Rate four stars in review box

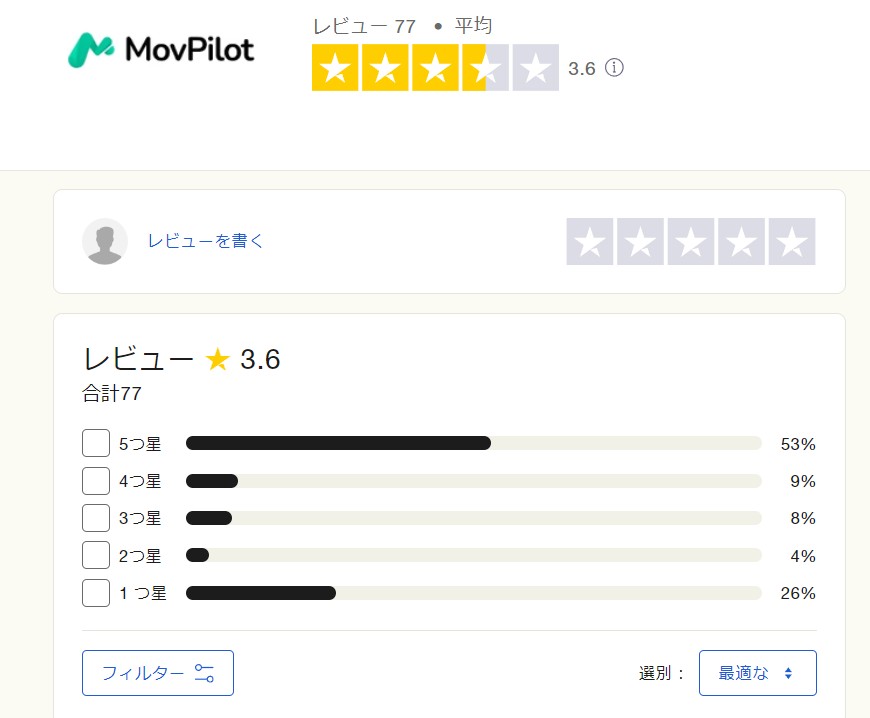[x=741, y=241]
